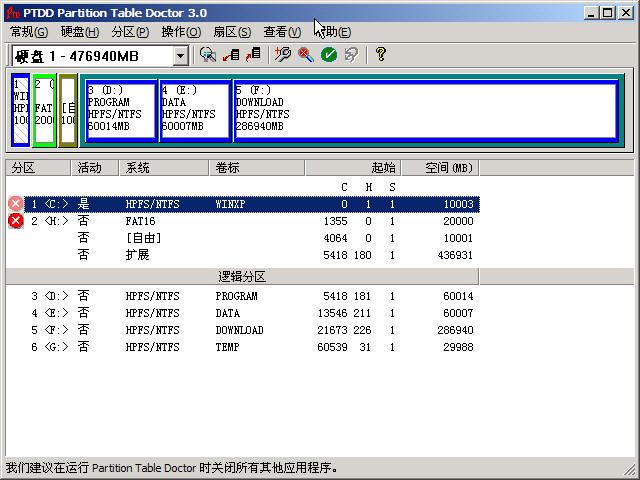Click the 系统 column header

click(x=164, y=168)
